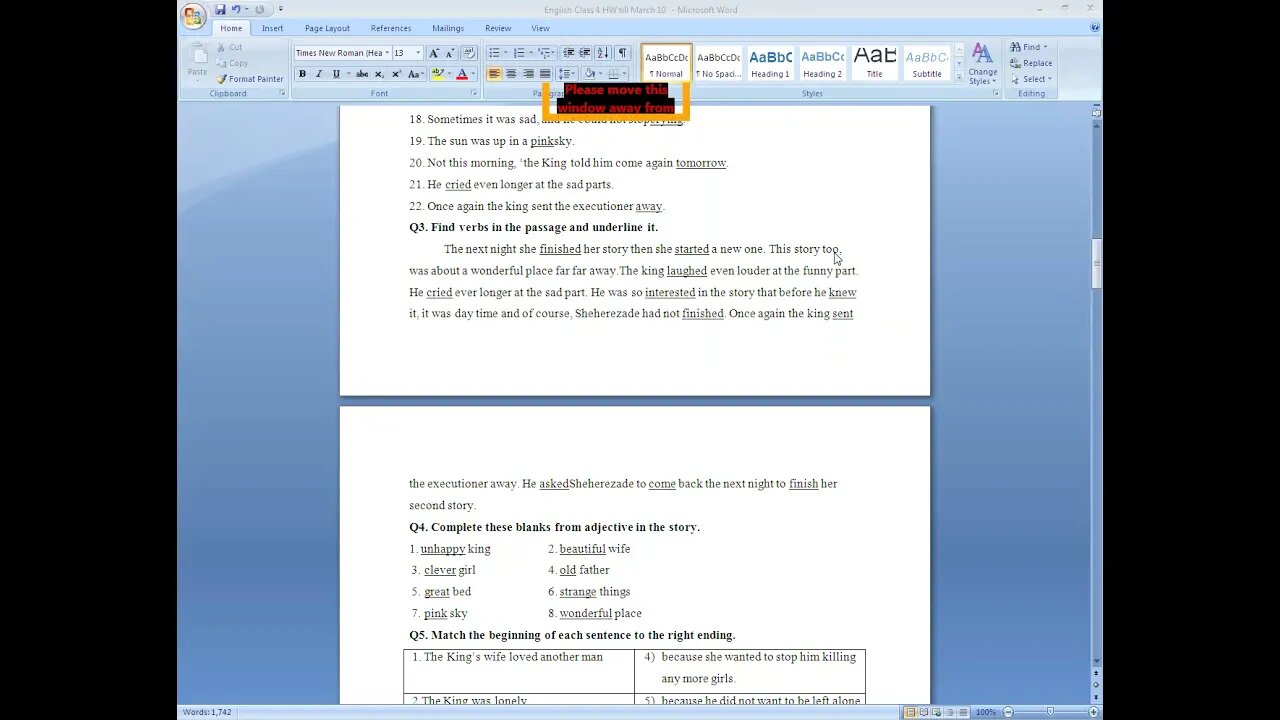Viewport: 1280px width, 720px height.
Task: Align text to the left
Action: coord(494,74)
